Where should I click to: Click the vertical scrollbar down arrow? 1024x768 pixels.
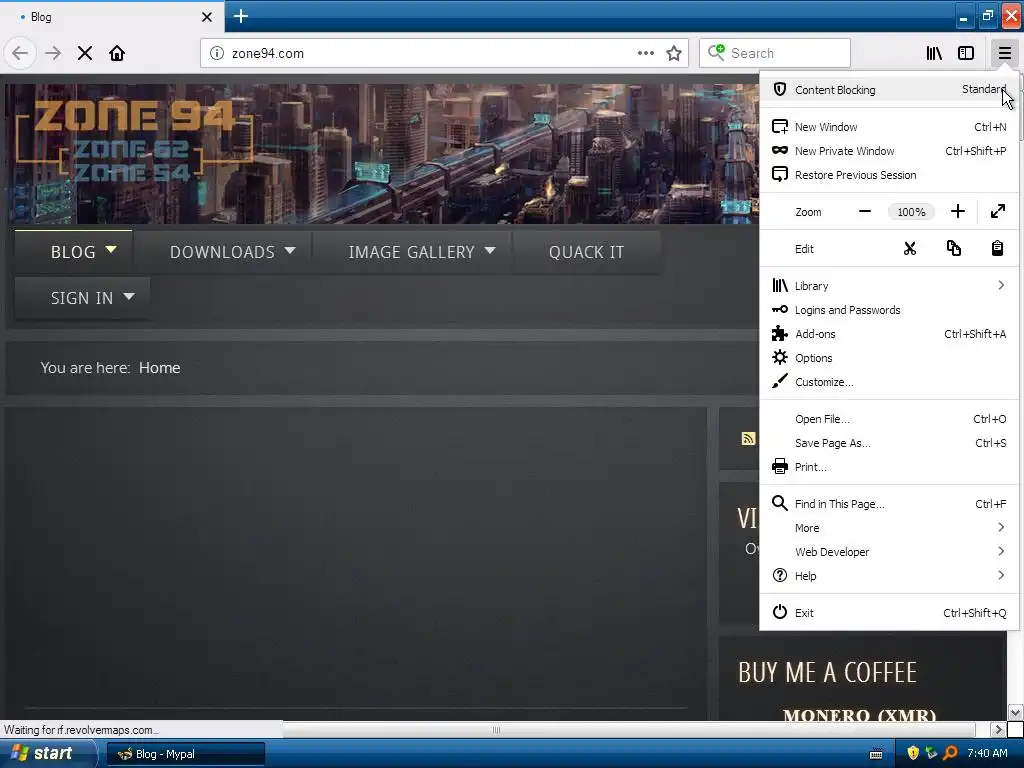click(1015, 712)
